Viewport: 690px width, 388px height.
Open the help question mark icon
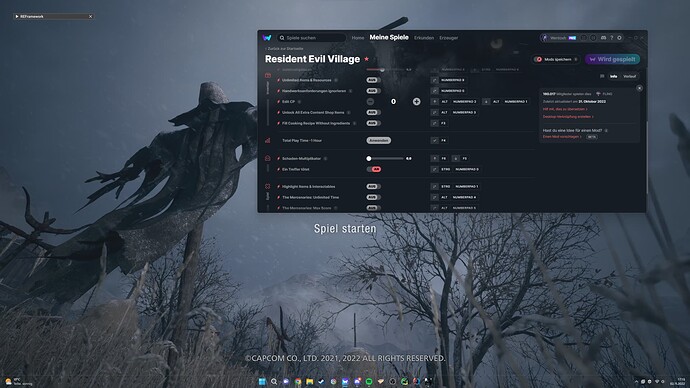click(x=612, y=38)
